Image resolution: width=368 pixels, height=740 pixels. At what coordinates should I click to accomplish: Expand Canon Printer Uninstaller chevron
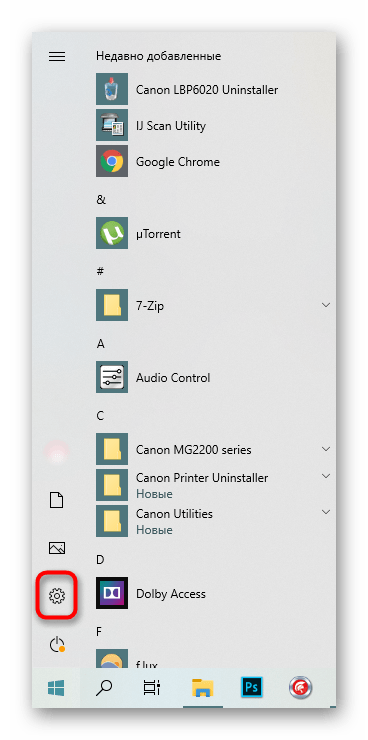[x=326, y=475]
